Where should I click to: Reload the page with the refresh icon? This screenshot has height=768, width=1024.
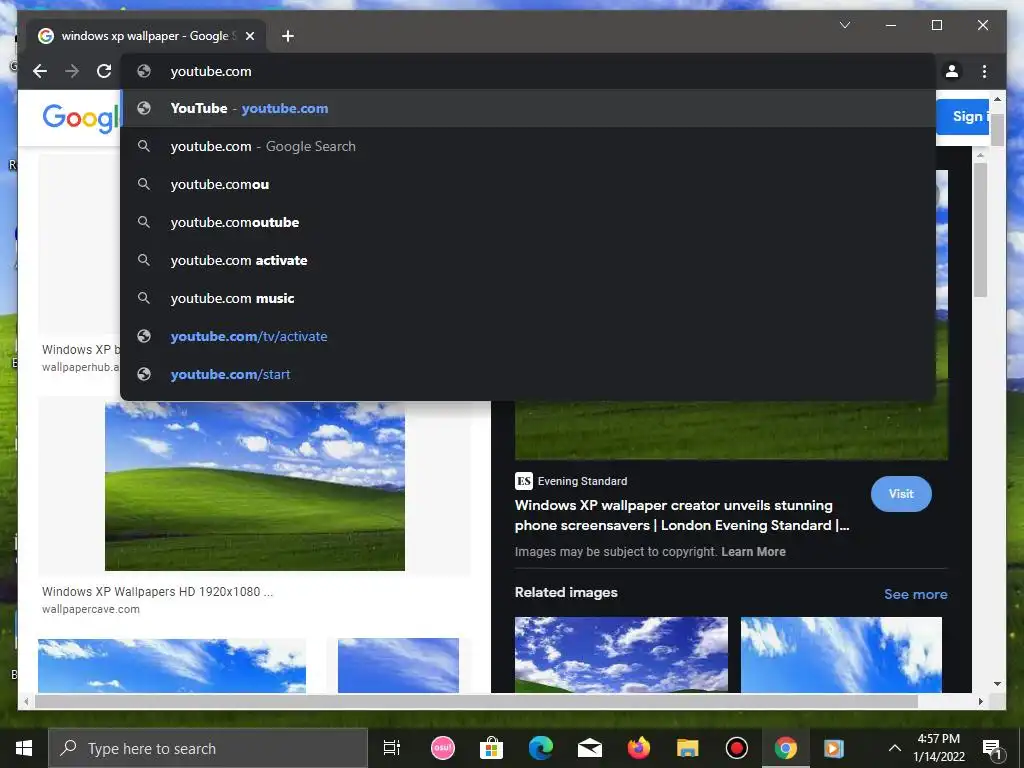(x=104, y=71)
